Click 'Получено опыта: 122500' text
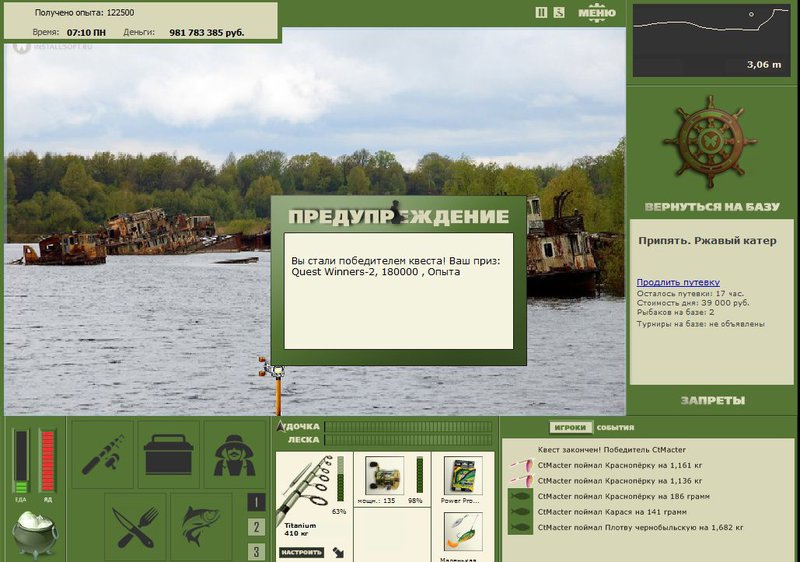 (x=85, y=13)
